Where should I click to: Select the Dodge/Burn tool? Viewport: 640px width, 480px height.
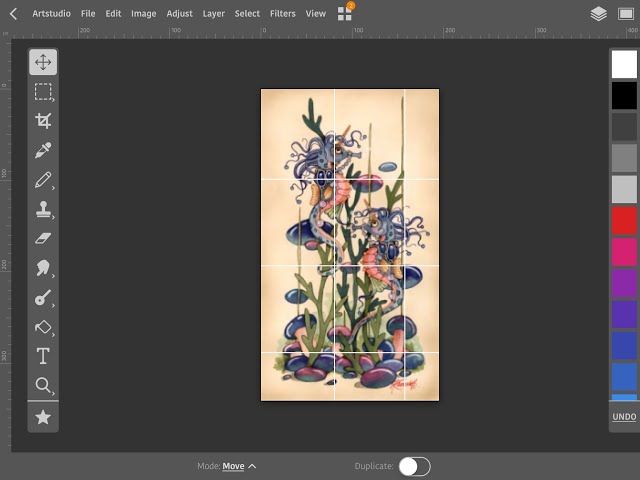point(43,298)
